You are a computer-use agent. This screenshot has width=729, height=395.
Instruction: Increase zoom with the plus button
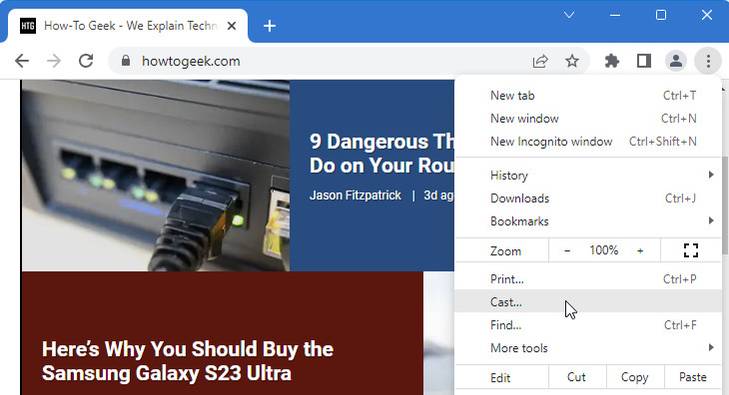(x=640, y=251)
